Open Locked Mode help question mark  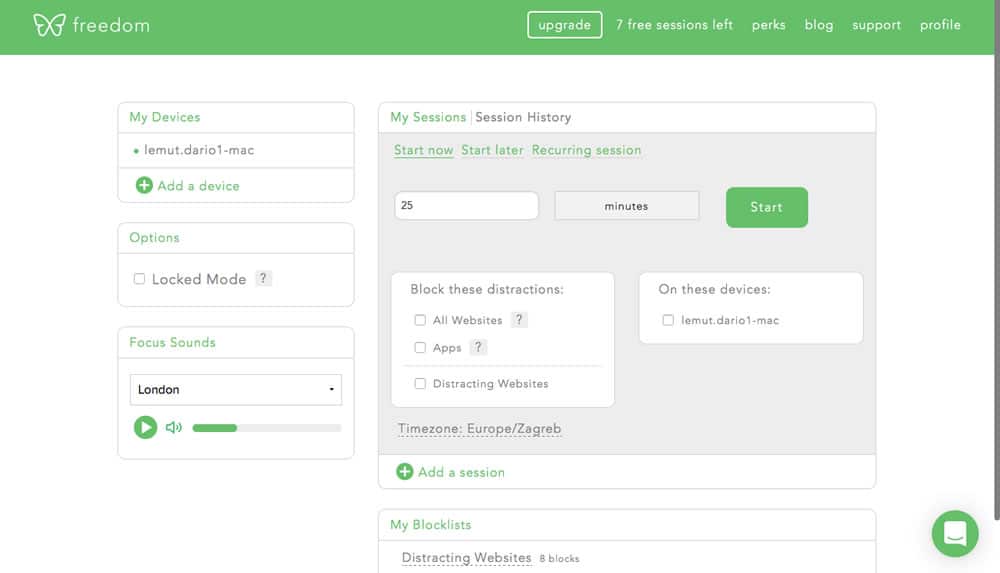click(263, 278)
